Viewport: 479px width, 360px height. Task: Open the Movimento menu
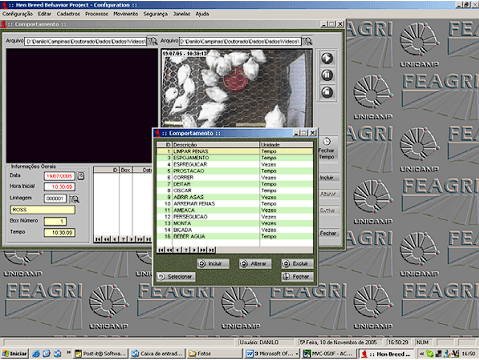point(126,14)
